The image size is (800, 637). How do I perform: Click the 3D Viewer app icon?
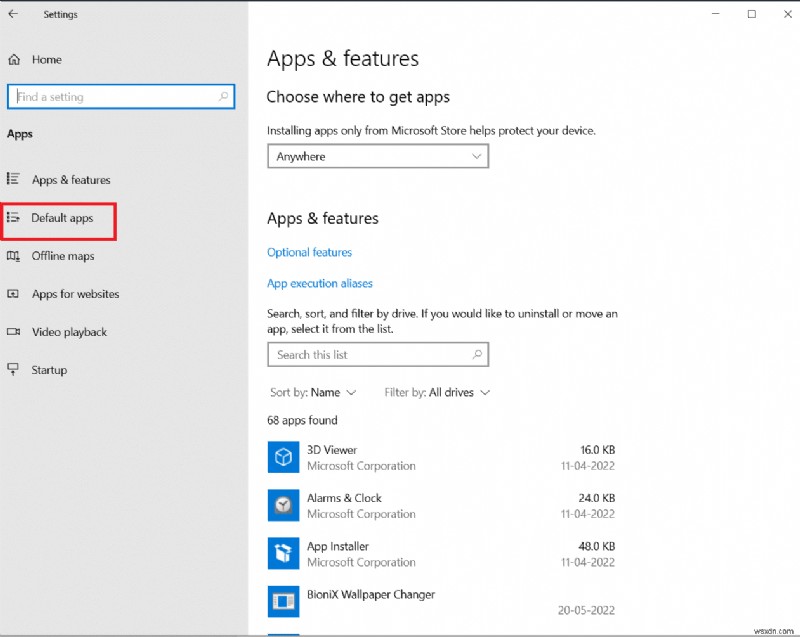click(284, 457)
